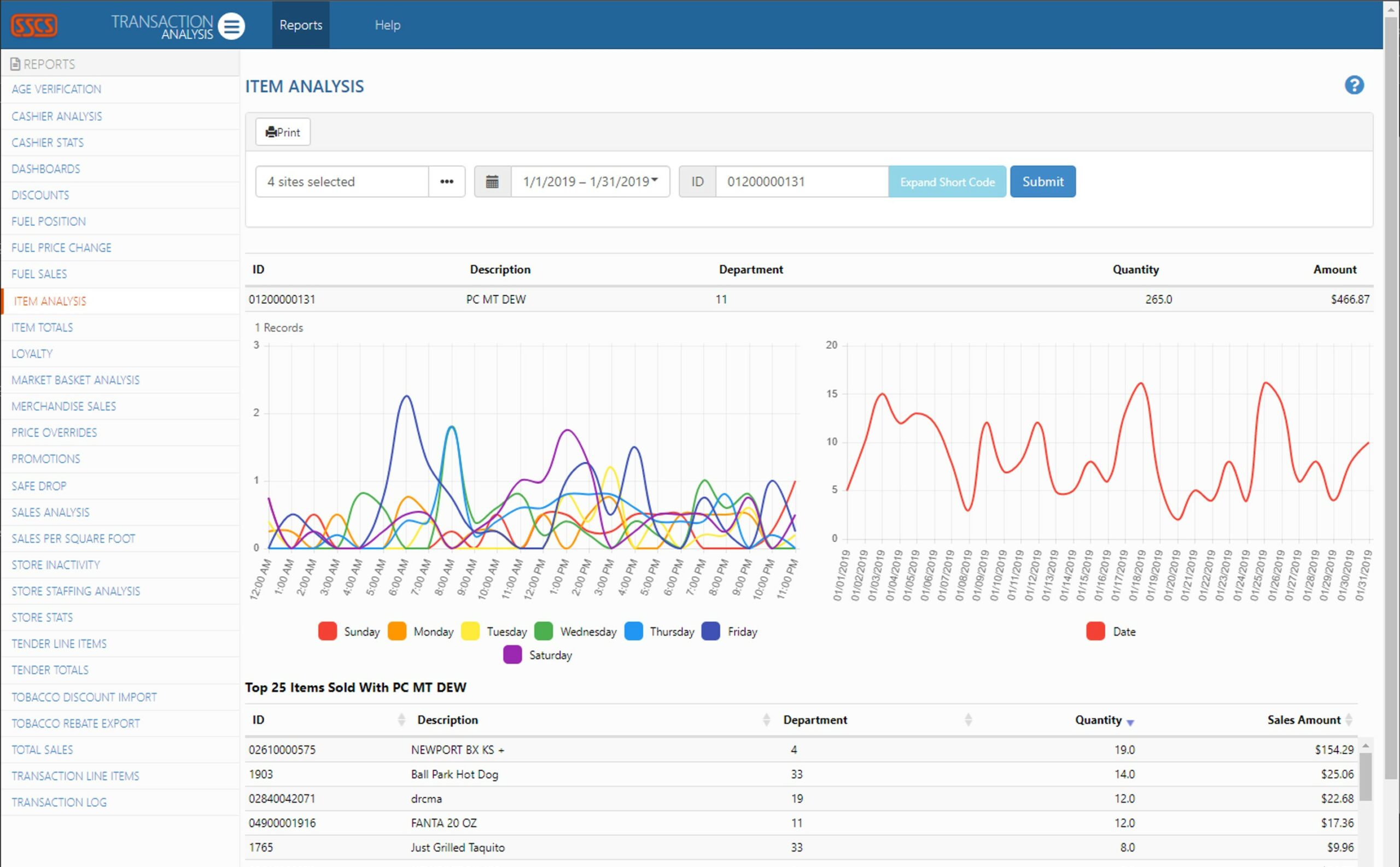Click the calendar icon by date range
This screenshot has width=1400, height=867.
tap(492, 182)
